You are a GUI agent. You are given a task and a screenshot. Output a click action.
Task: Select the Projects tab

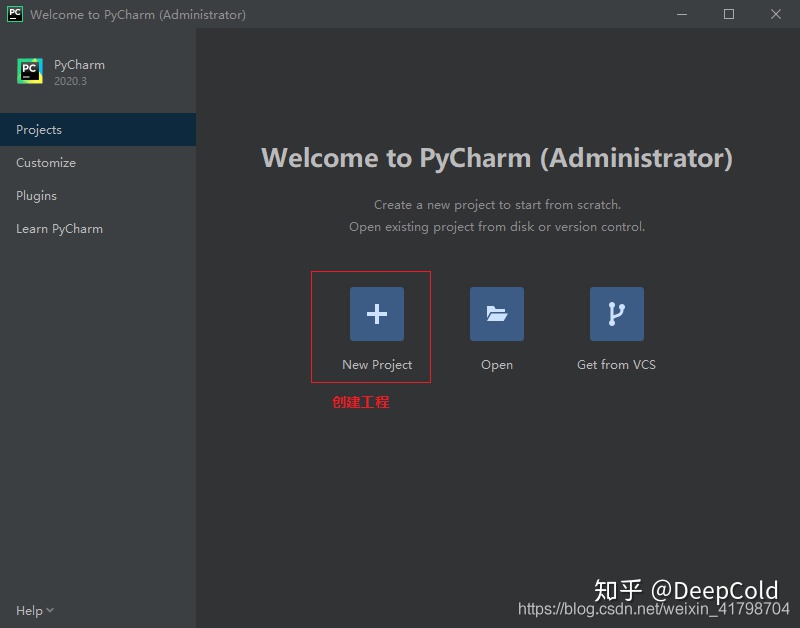(x=98, y=130)
